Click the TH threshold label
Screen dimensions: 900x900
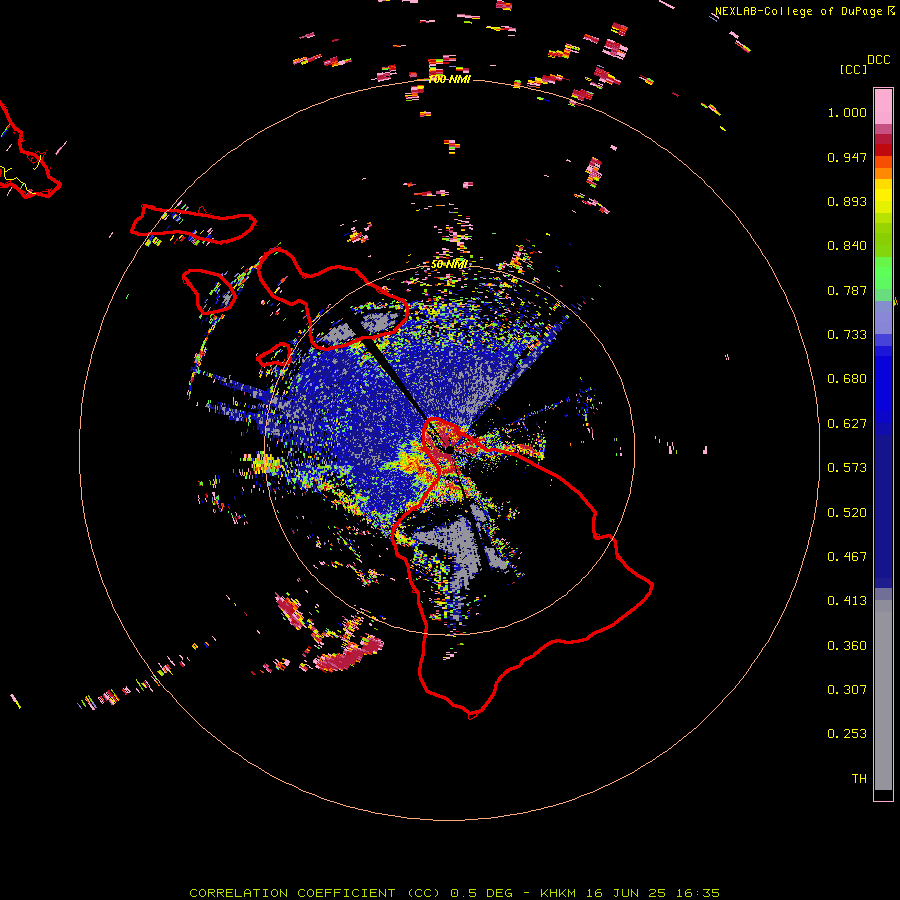click(859, 779)
